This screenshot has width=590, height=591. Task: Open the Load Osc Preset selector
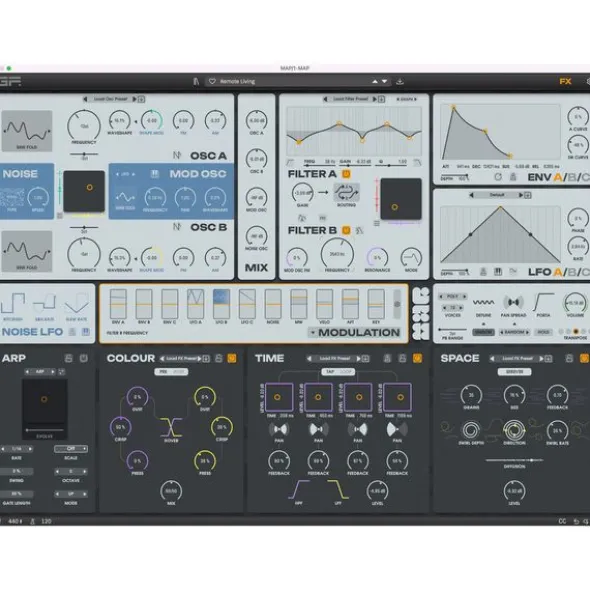(x=110, y=99)
